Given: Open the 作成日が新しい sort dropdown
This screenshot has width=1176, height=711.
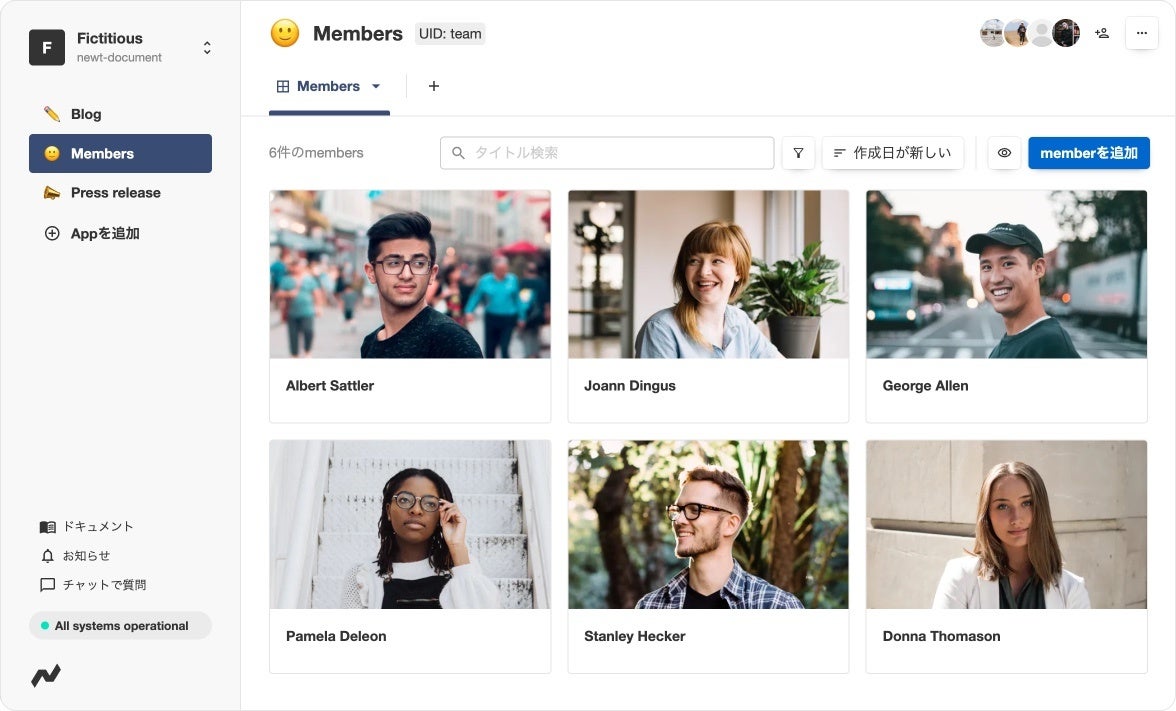Looking at the screenshot, I should 893,153.
